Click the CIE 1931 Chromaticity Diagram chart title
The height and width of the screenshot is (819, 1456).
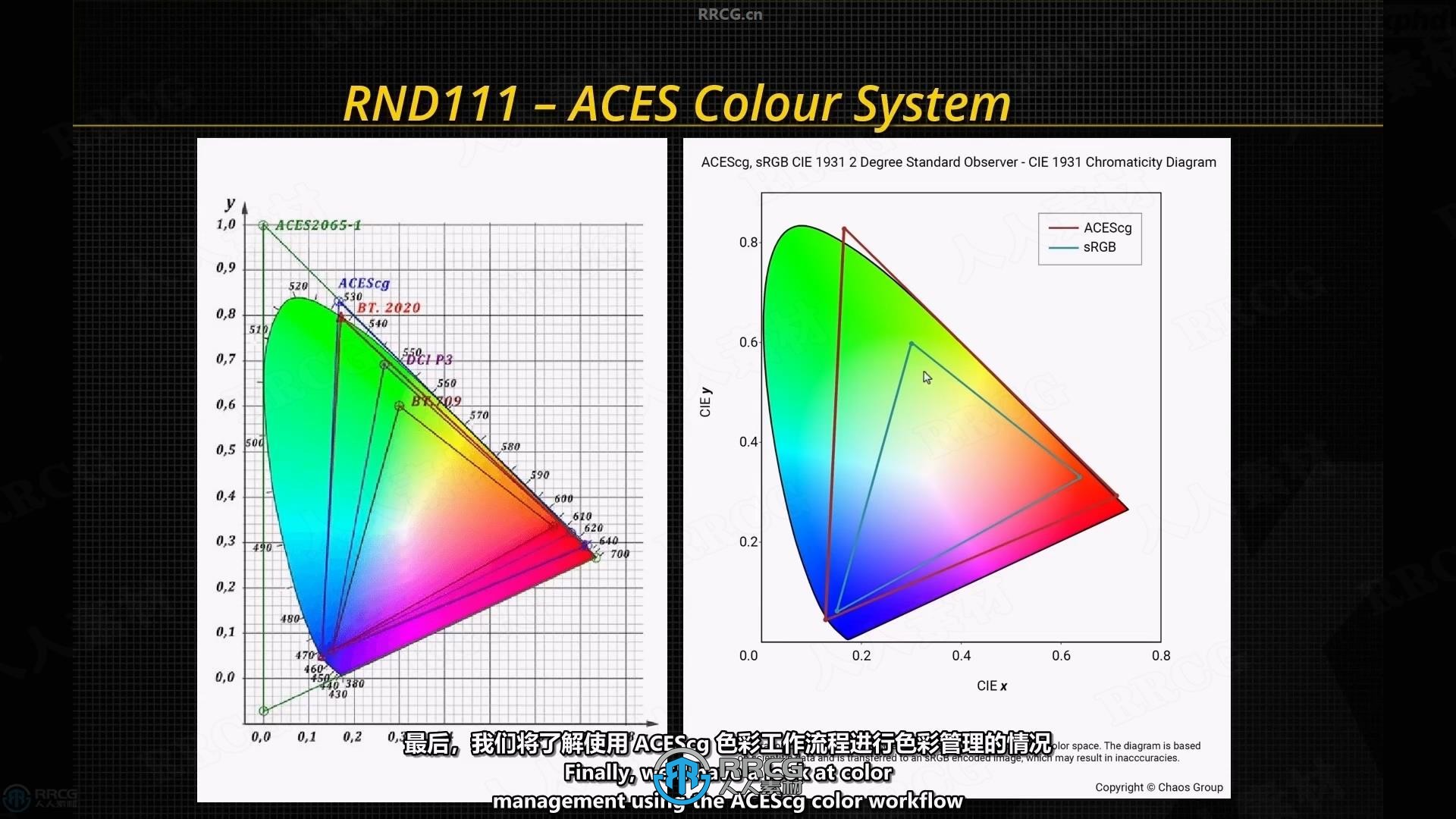point(959,162)
